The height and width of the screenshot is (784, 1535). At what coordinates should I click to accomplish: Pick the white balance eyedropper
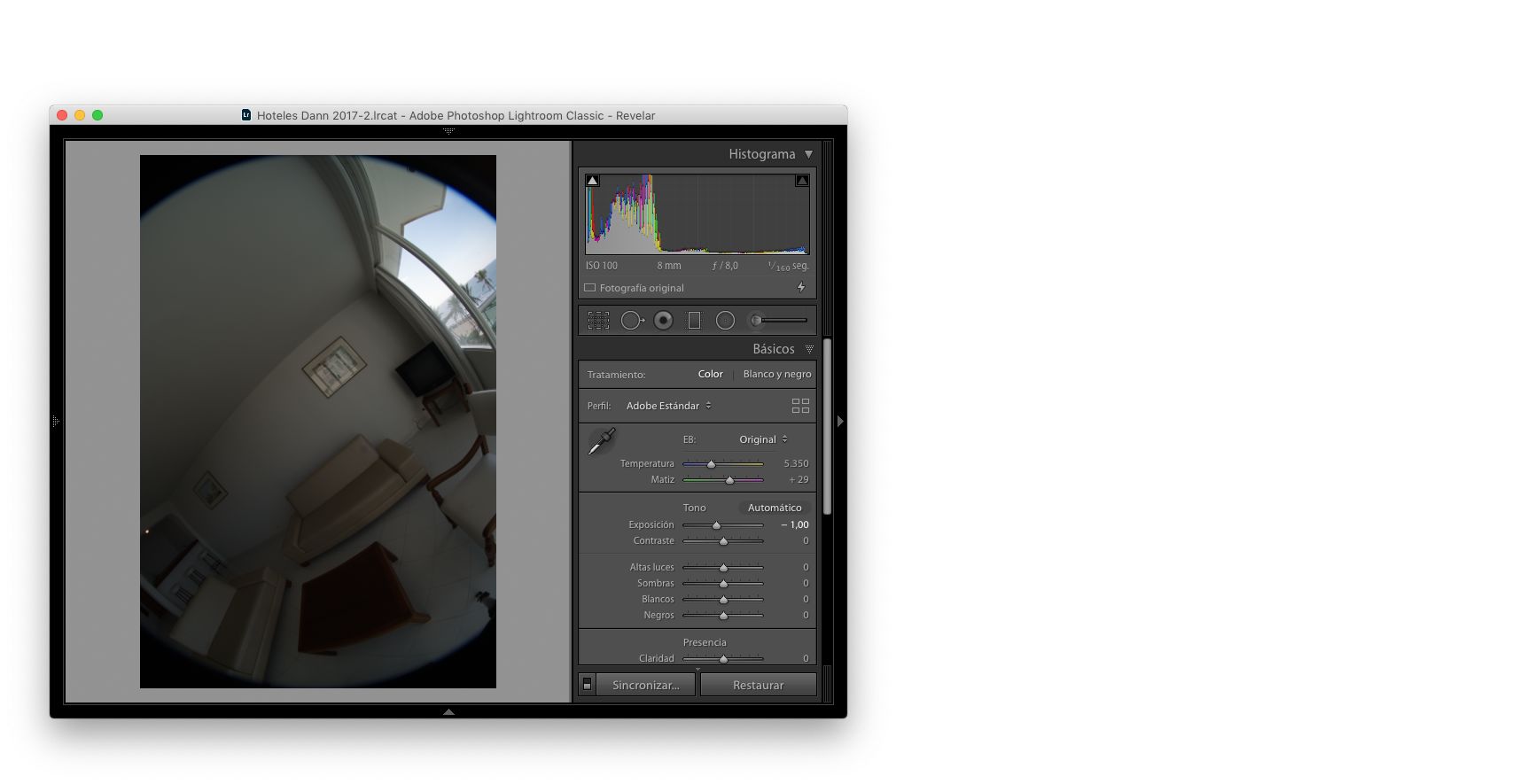[x=602, y=441]
